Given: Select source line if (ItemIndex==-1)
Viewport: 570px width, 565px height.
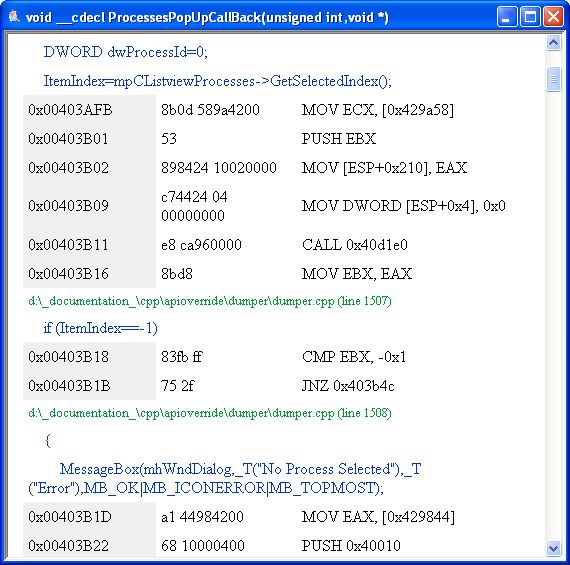Looking at the screenshot, I should tap(100, 328).
